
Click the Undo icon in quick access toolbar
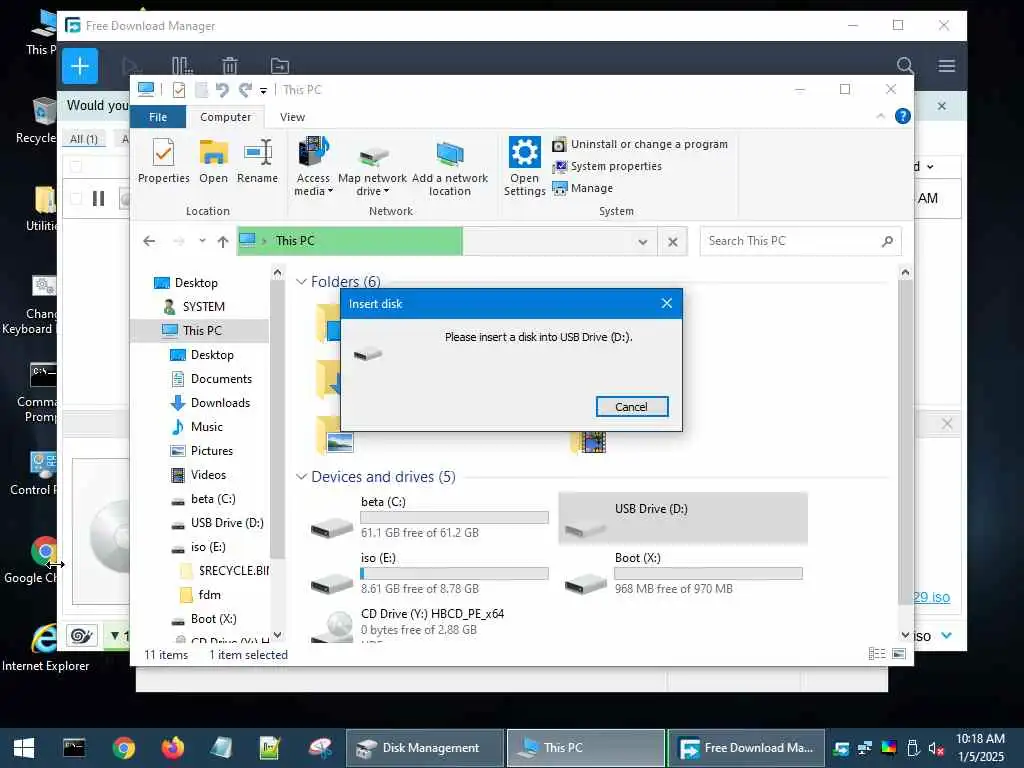[x=222, y=90]
